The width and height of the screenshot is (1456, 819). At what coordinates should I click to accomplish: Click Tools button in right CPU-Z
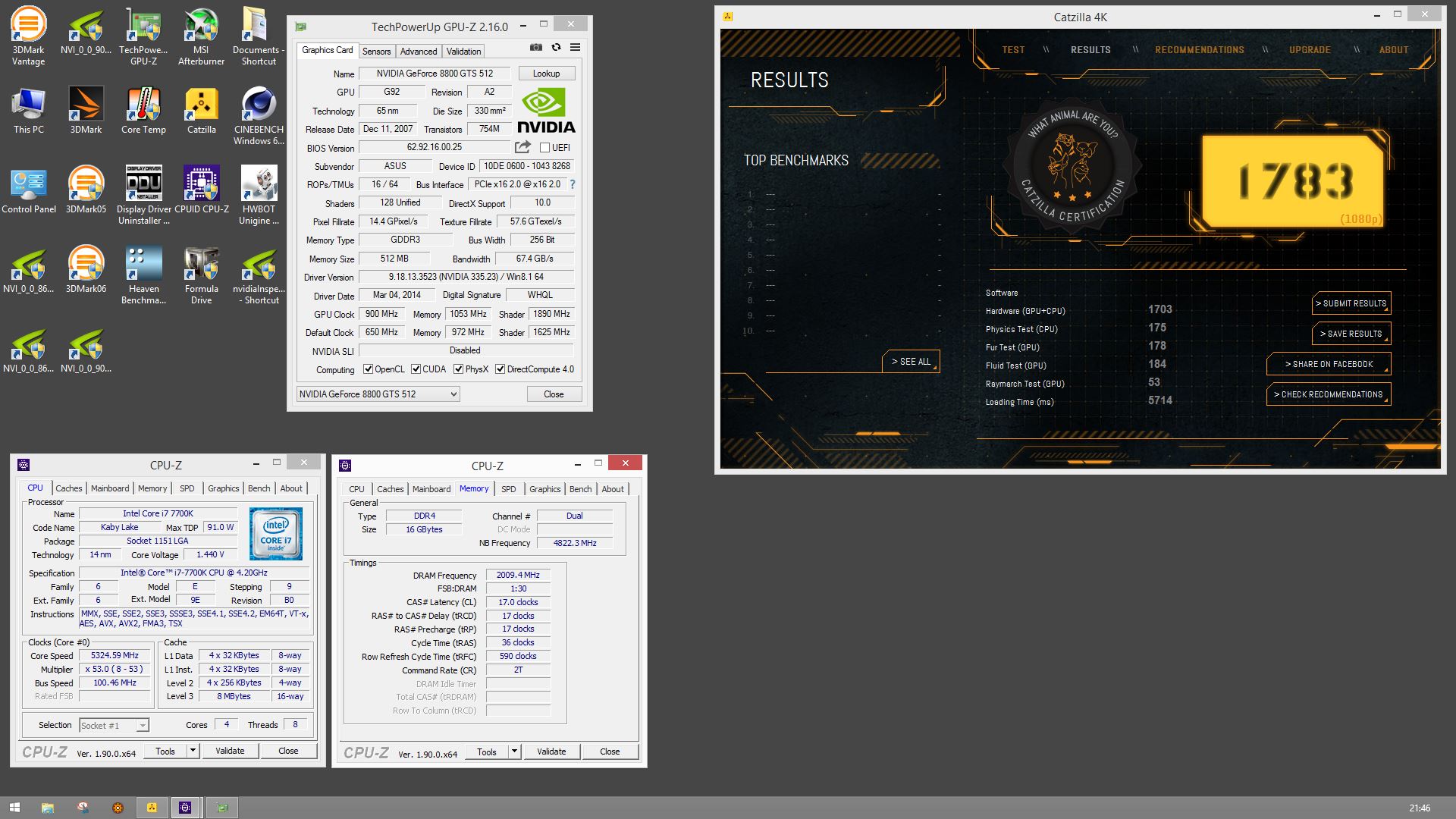[487, 752]
